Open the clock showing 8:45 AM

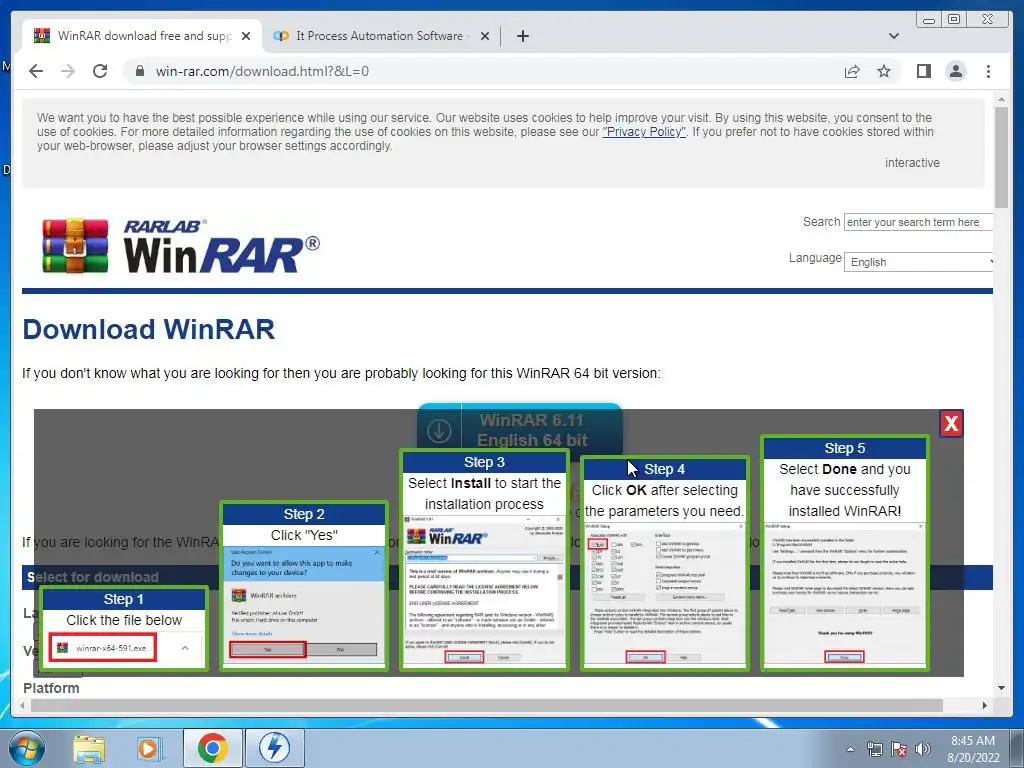(972, 749)
